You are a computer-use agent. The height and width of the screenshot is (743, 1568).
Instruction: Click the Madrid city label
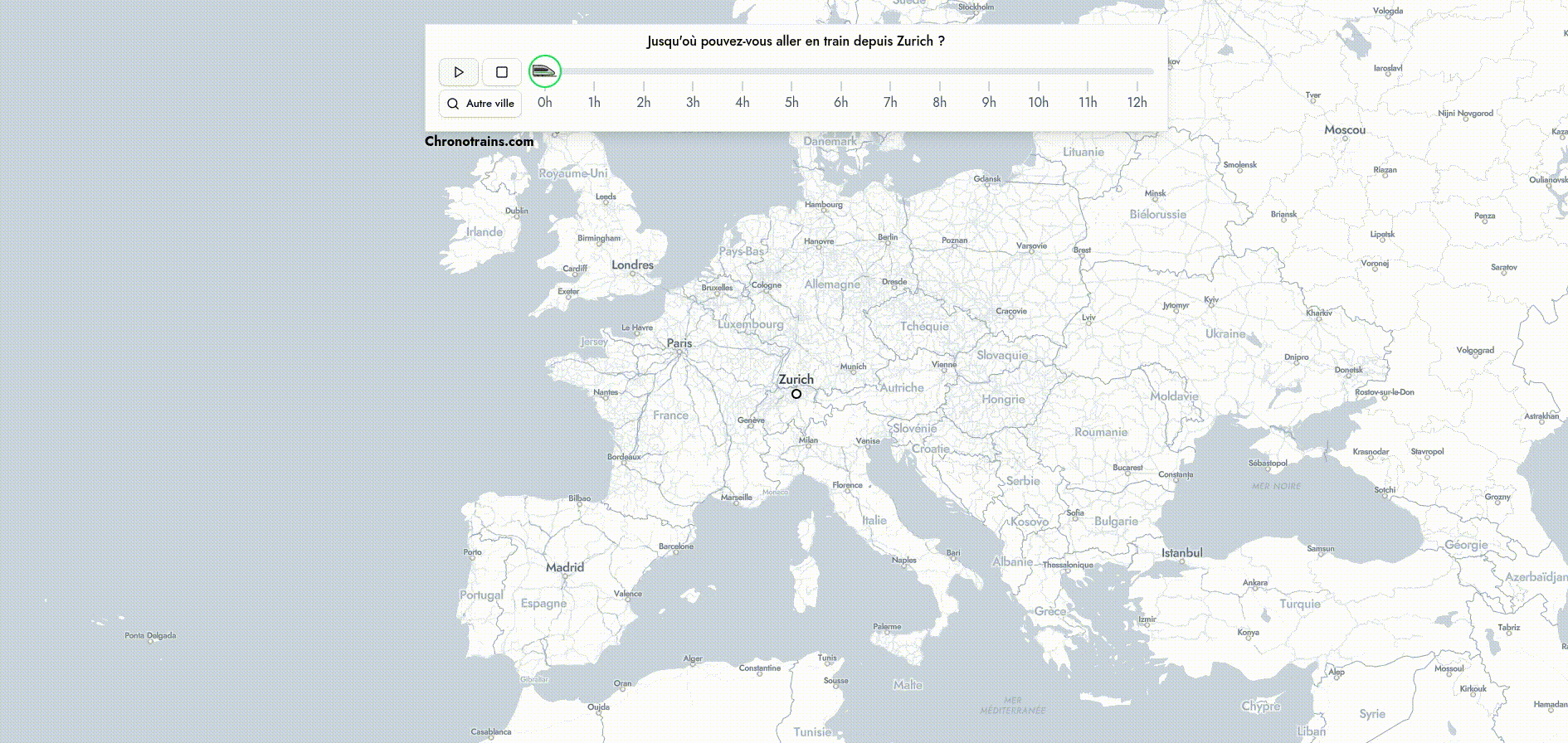click(x=565, y=567)
